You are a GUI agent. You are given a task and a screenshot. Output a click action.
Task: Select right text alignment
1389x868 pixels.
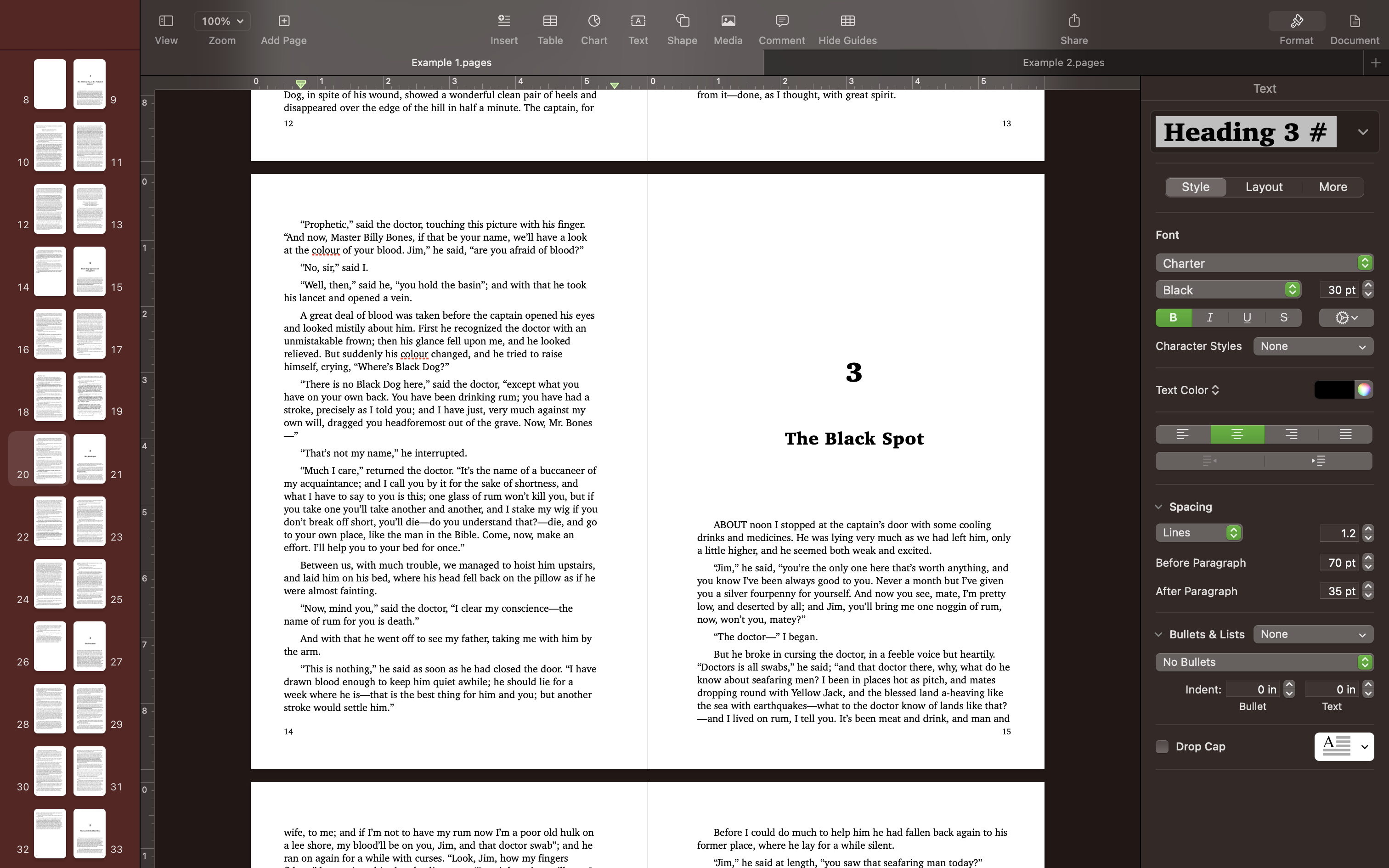(1291, 434)
